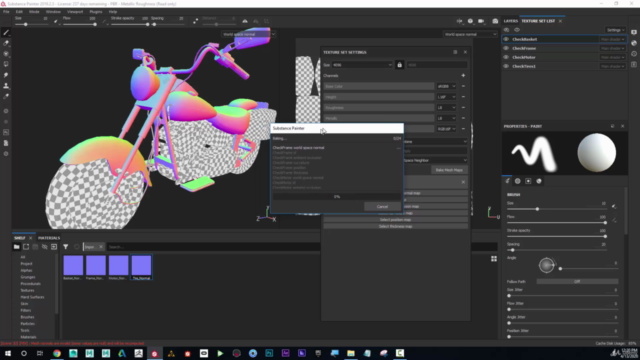The image size is (640, 360).
Task: Open Base Color format dropdown
Action: [x=446, y=86]
